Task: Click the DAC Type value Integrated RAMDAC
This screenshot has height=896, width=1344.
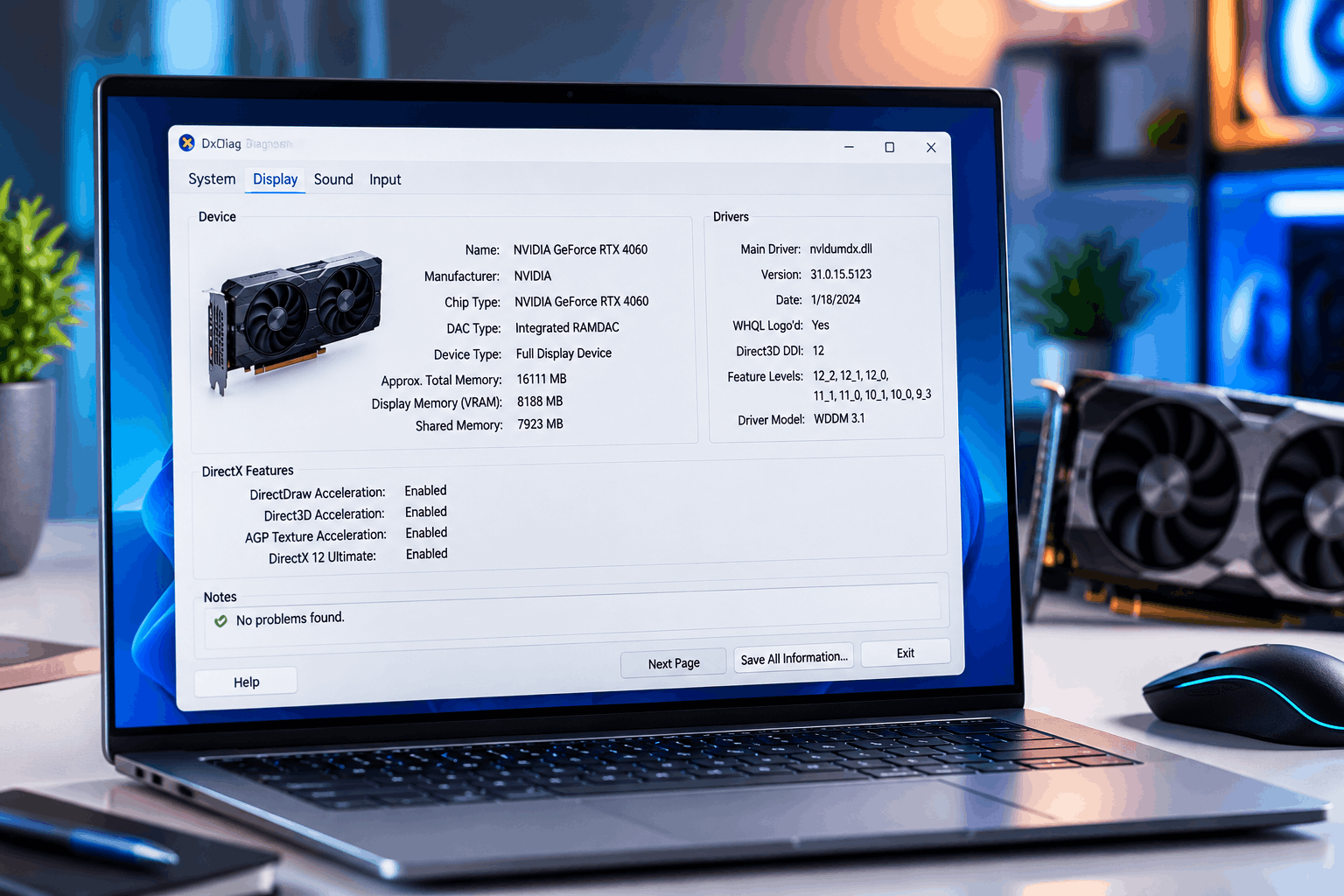Action: coord(567,327)
